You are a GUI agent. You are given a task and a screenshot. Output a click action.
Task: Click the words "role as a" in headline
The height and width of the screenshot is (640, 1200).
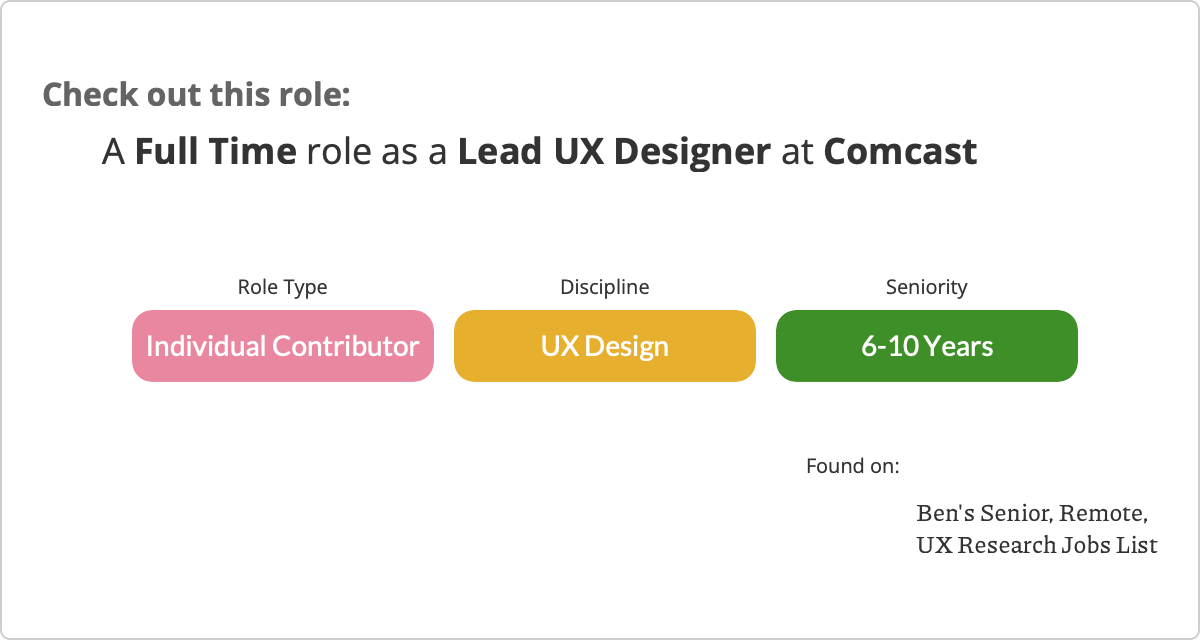pos(377,152)
